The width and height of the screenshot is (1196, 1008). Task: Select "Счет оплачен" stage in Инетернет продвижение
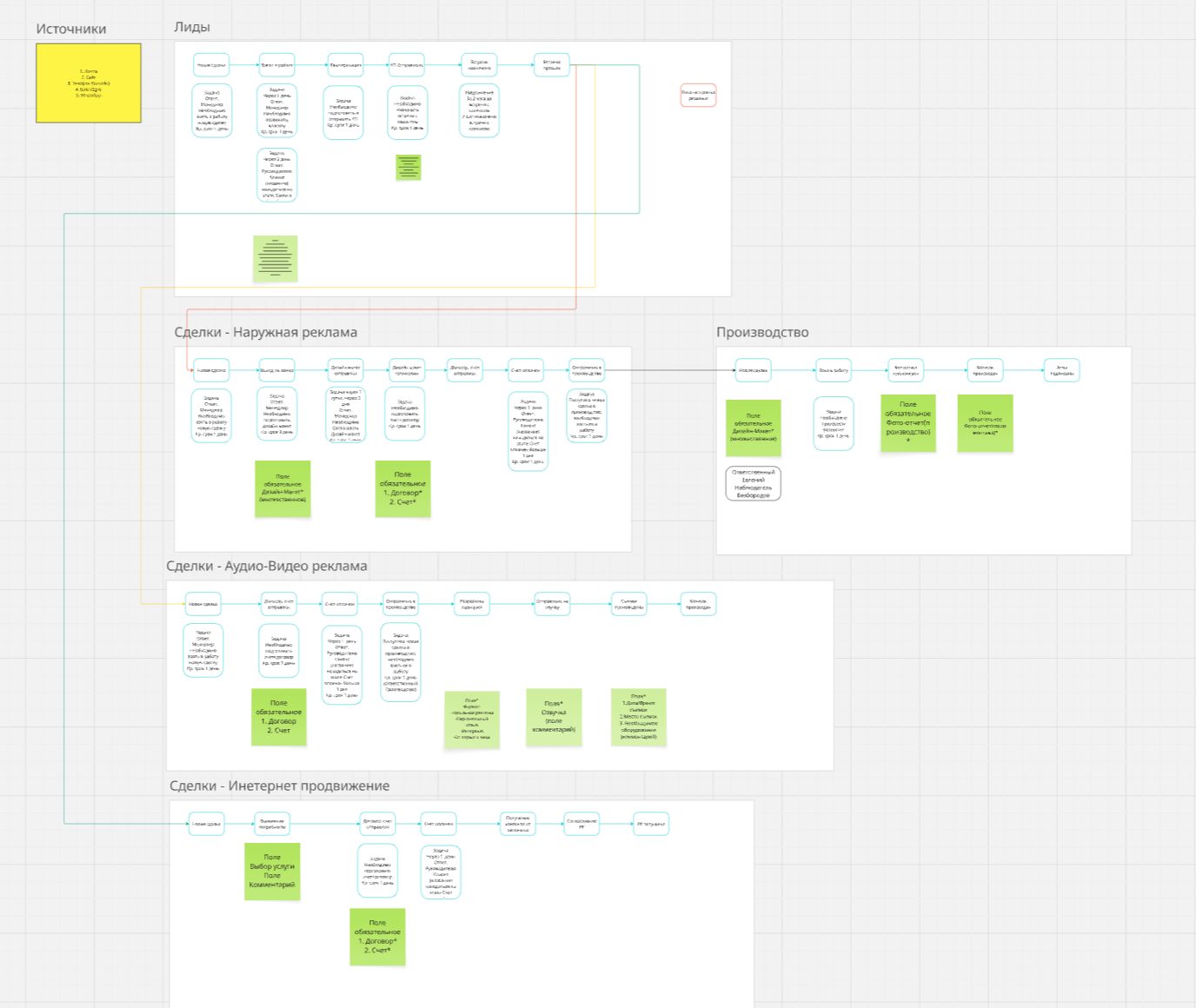pos(439,824)
